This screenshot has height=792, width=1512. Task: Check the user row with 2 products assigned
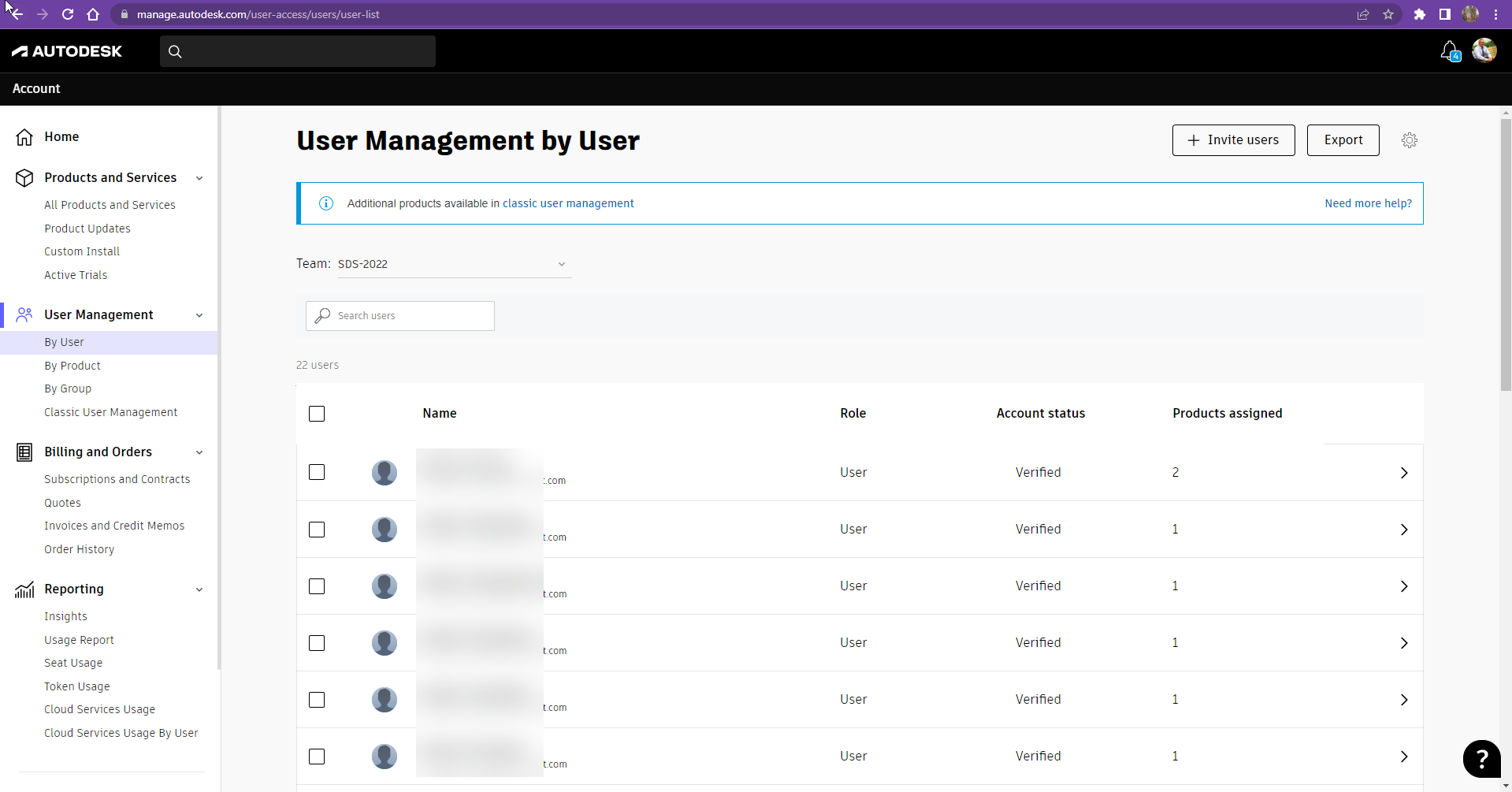[x=317, y=472]
